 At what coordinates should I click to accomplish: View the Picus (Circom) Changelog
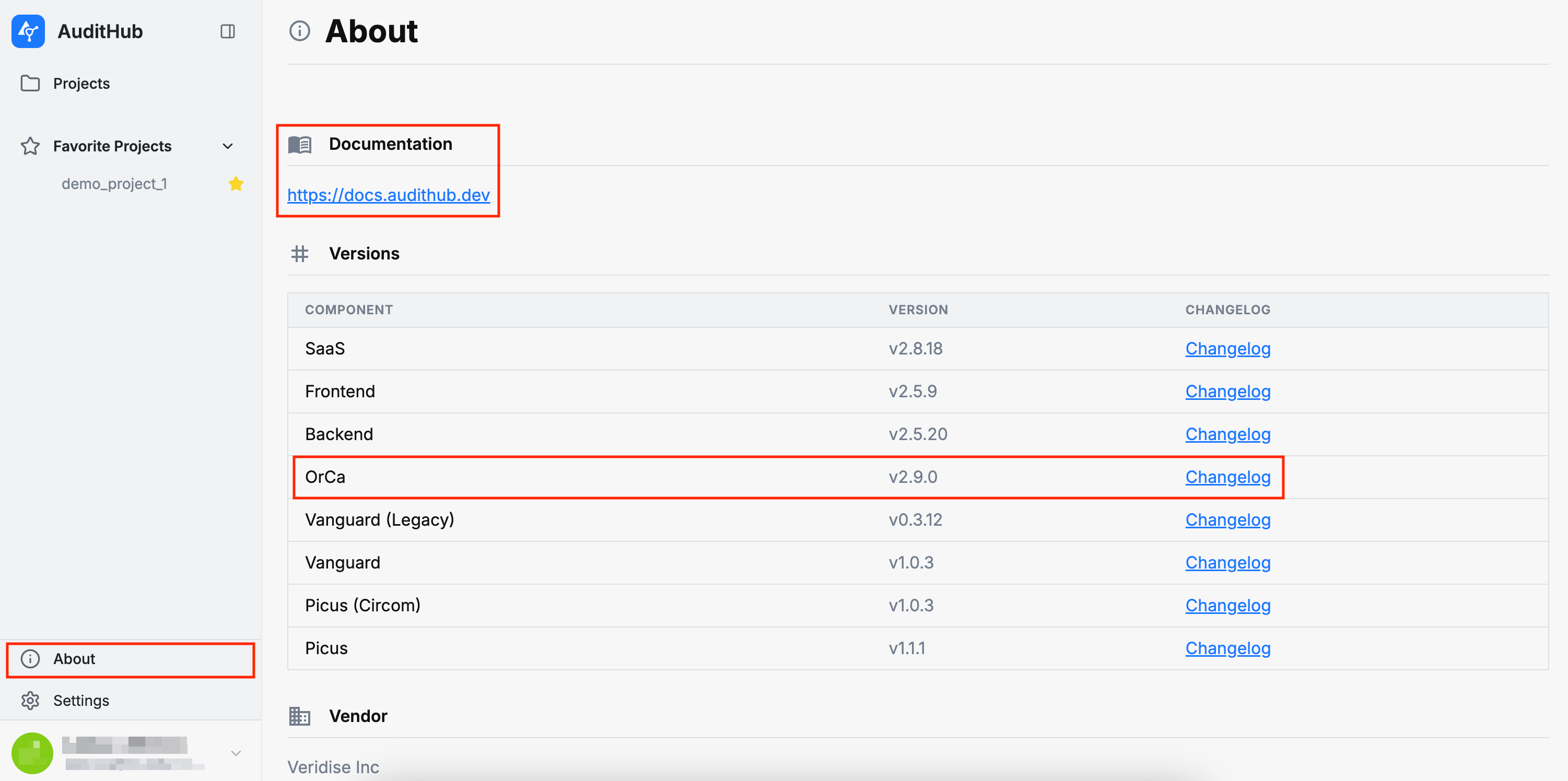click(1227, 606)
